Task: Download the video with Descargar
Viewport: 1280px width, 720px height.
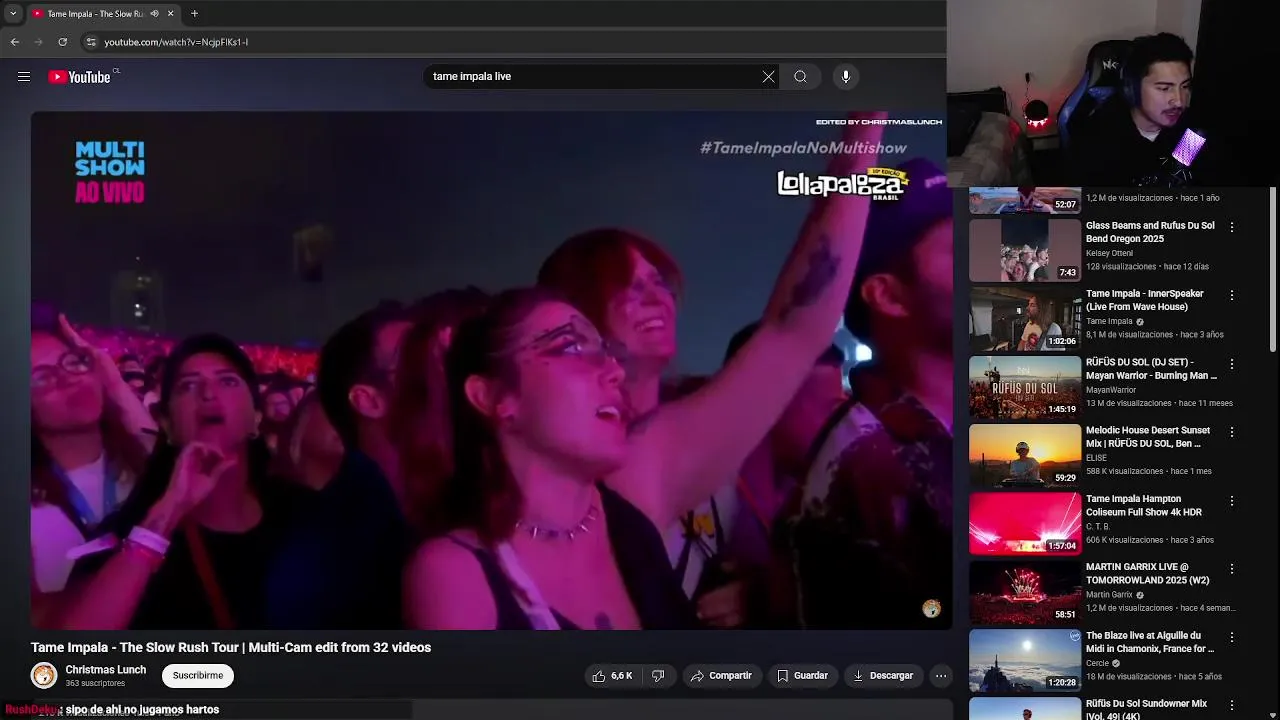Action: (883, 676)
